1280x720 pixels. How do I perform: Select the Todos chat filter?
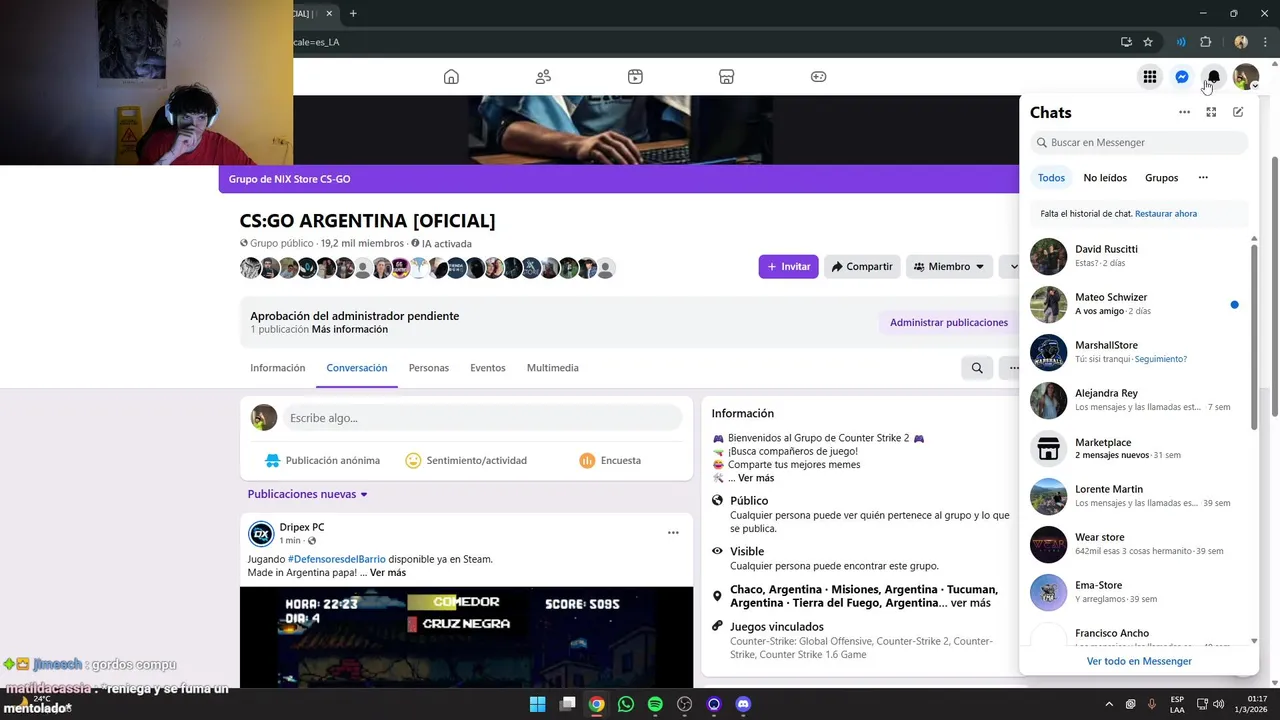coord(1051,178)
